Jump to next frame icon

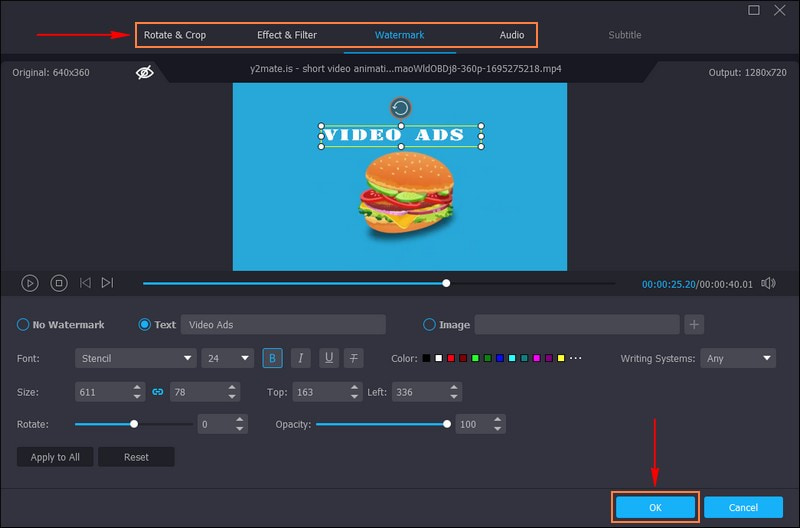click(107, 283)
